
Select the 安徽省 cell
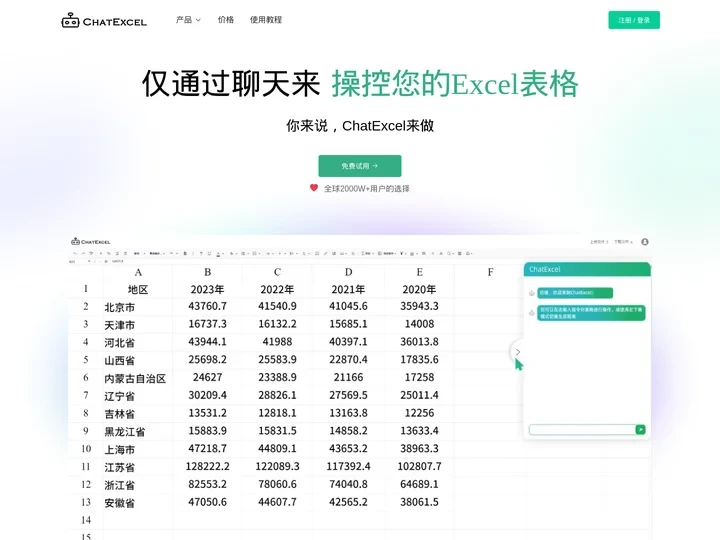click(x=138, y=503)
